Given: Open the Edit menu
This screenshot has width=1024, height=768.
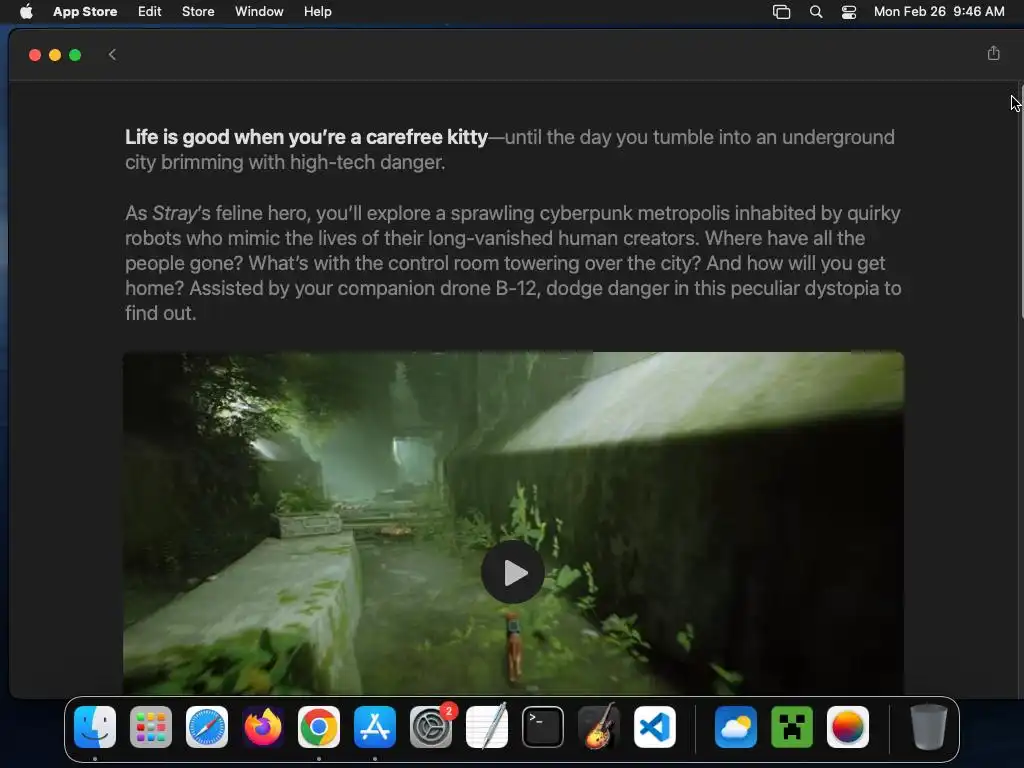Looking at the screenshot, I should 150,12.
